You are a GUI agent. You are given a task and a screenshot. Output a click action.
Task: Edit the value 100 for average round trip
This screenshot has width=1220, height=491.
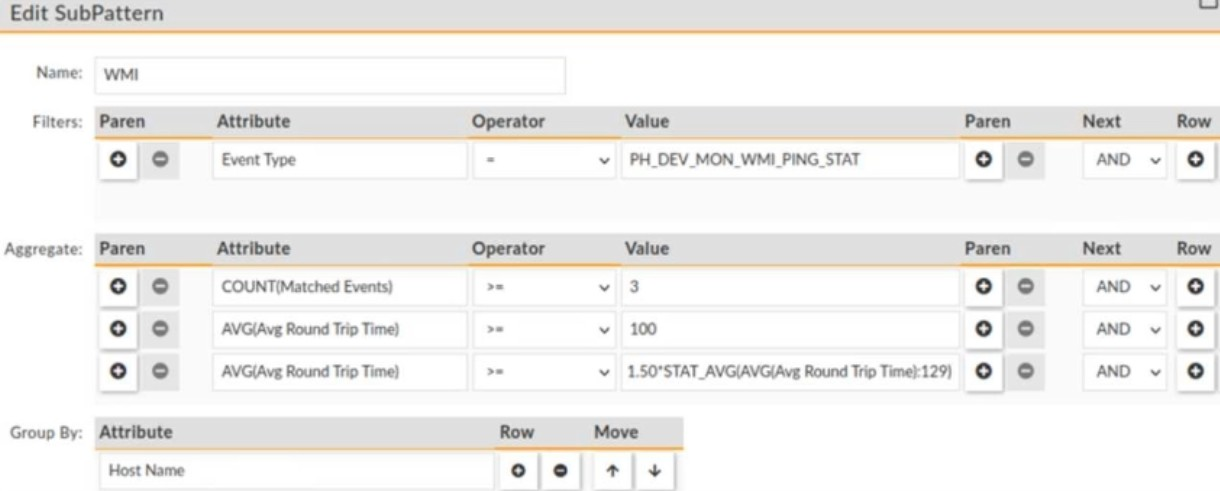[x=788, y=329]
